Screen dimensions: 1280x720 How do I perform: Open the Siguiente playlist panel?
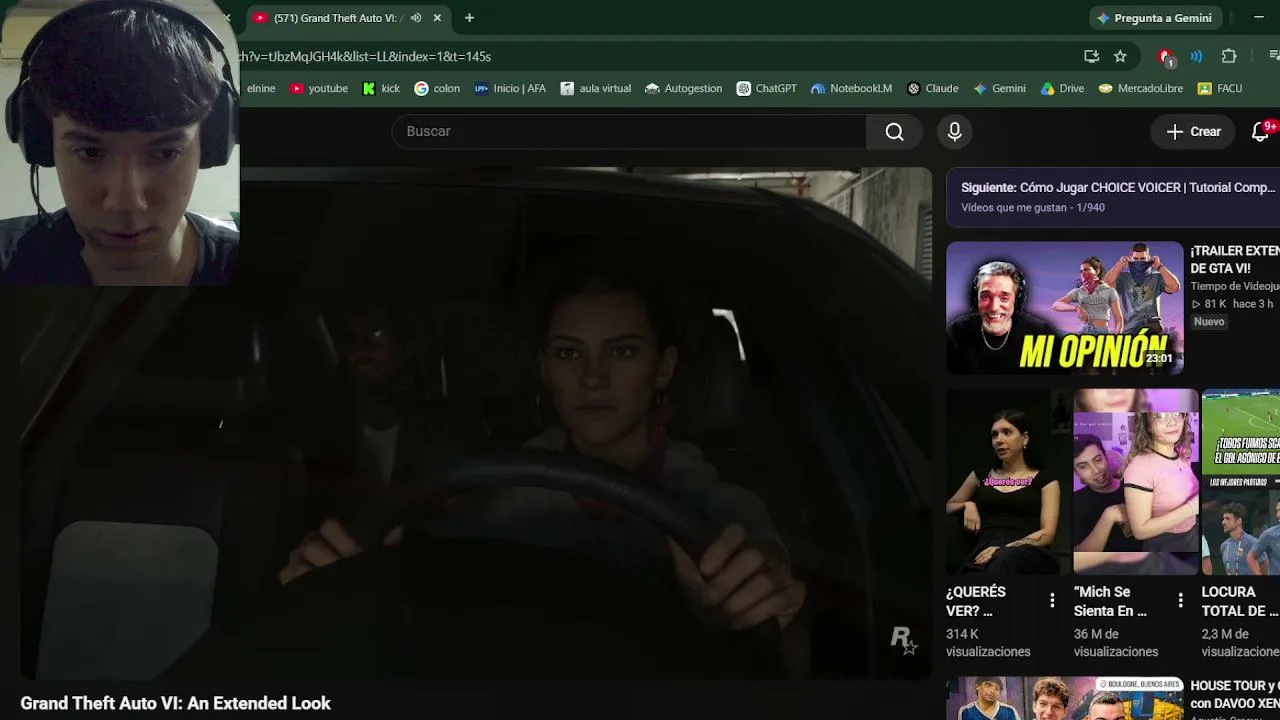1113,197
